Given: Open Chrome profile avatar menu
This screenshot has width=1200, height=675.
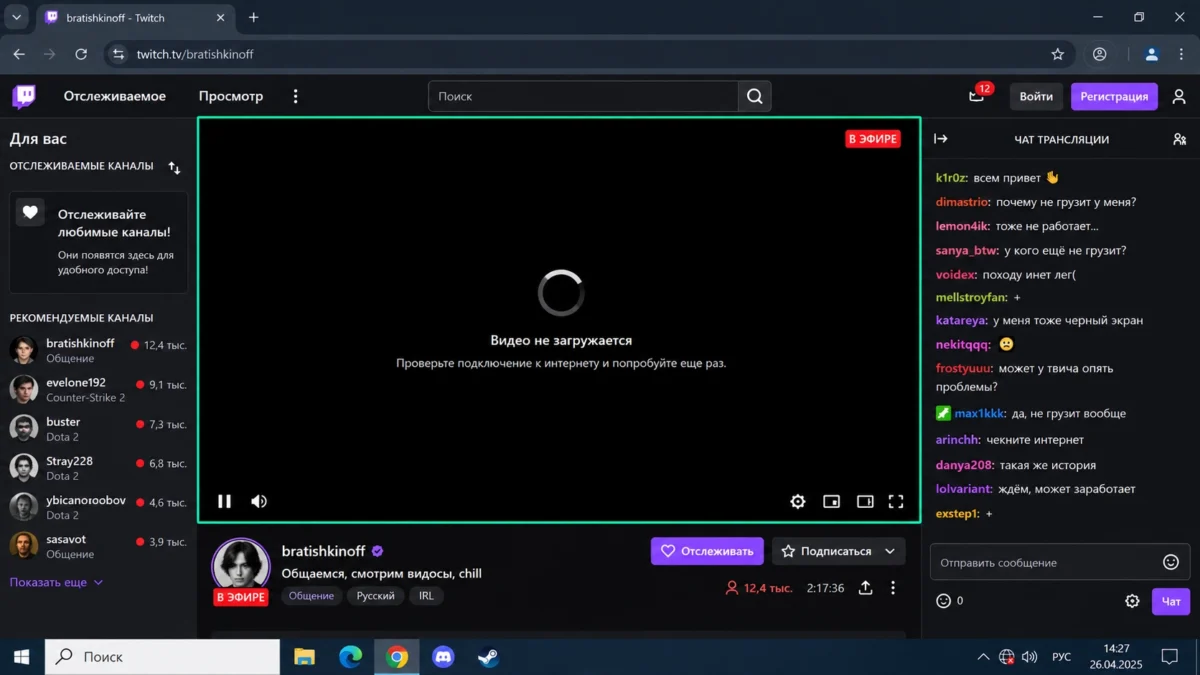Looking at the screenshot, I should [1151, 54].
